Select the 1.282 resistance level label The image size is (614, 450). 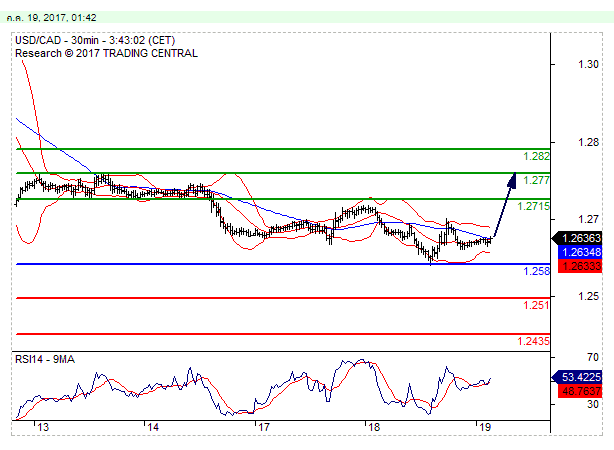point(536,156)
